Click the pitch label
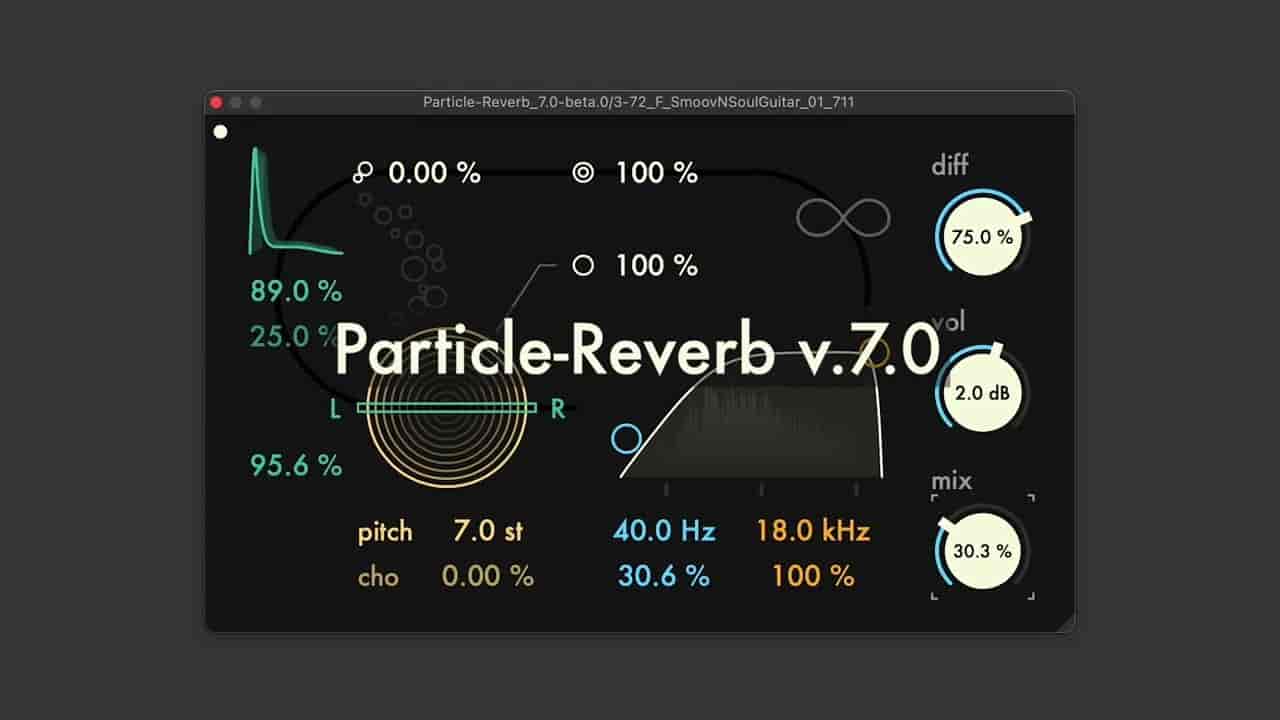The height and width of the screenshot is (720, 1280). point(385,532)
